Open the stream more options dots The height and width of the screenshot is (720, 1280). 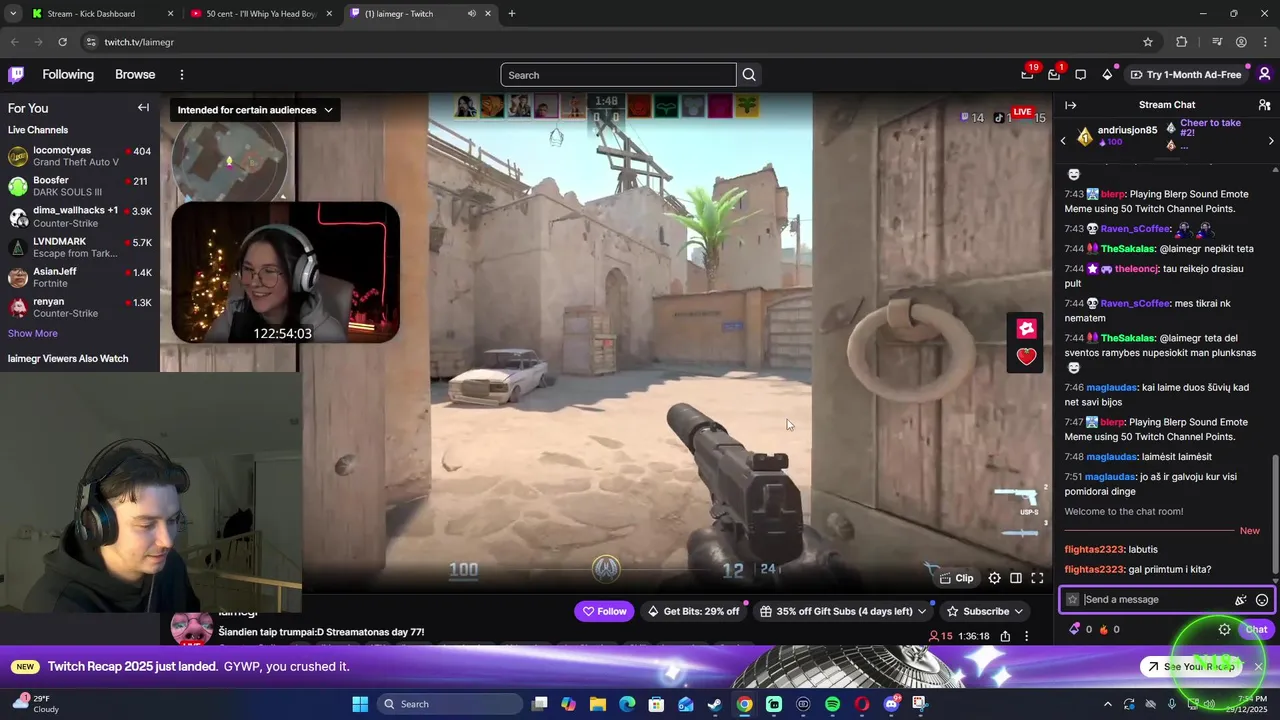coord(1026,636)
